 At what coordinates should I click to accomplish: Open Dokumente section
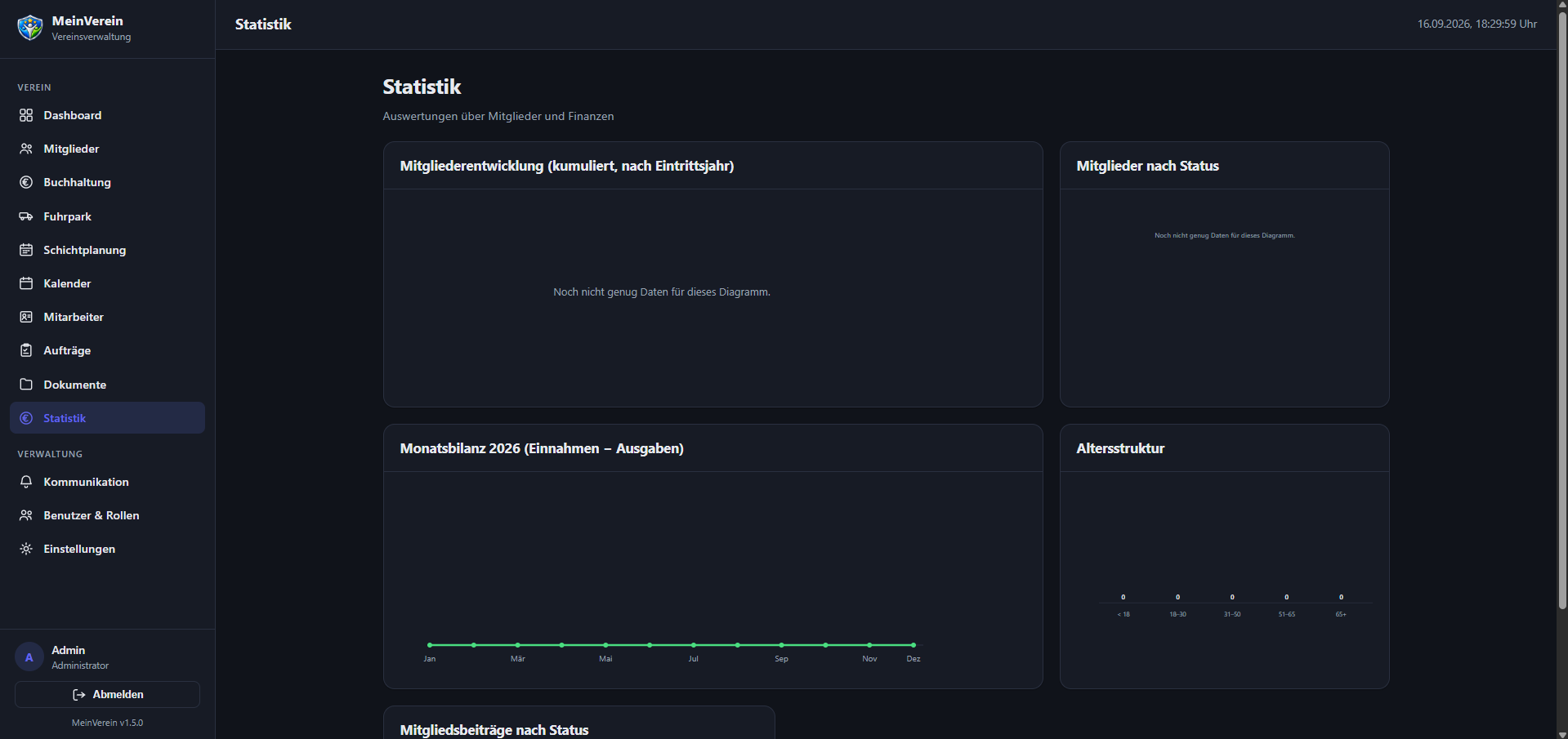pyautogui.click(x=107, y=385)
